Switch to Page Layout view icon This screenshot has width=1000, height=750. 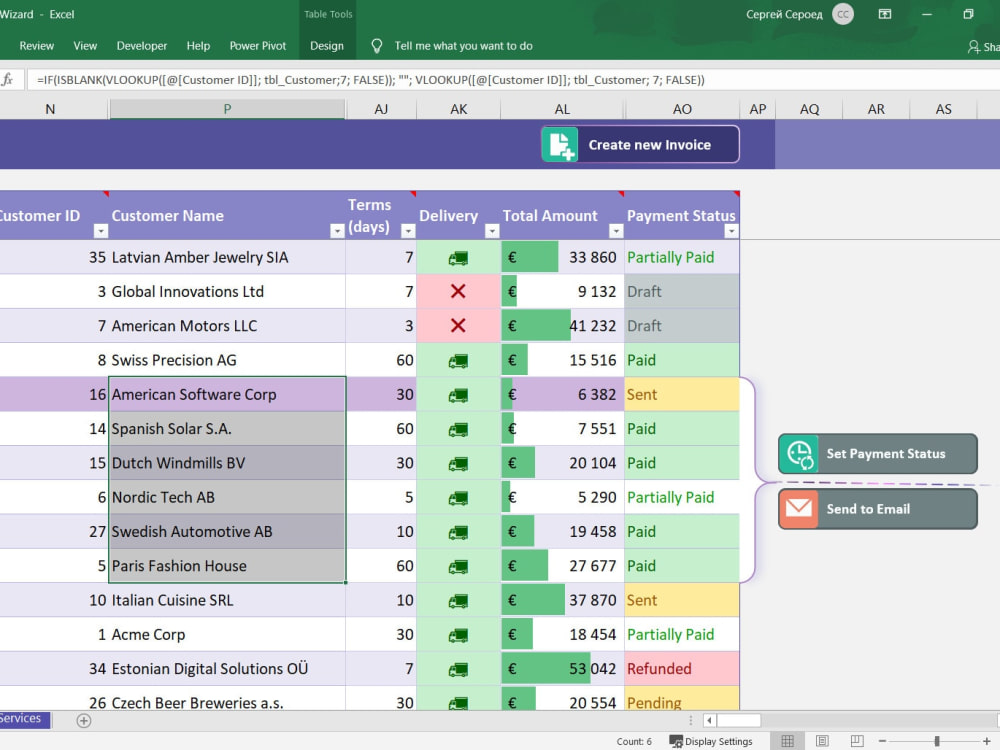822,741
